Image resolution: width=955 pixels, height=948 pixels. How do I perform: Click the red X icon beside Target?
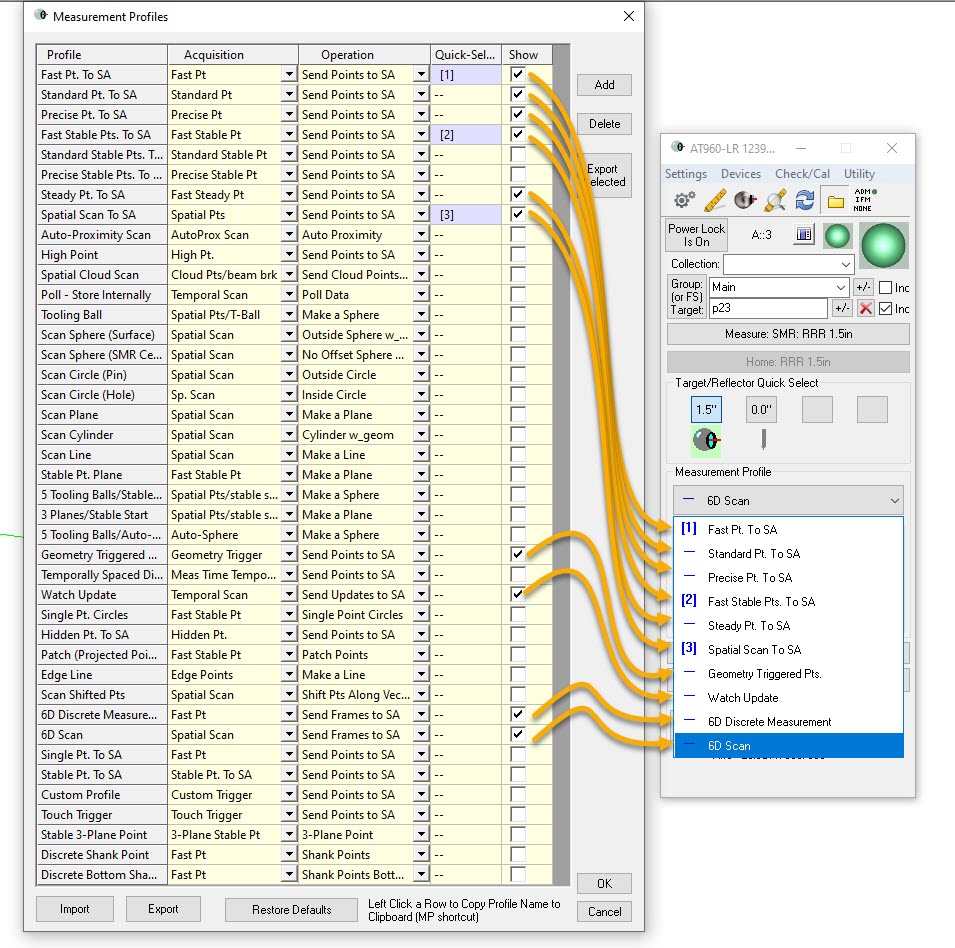866,309
